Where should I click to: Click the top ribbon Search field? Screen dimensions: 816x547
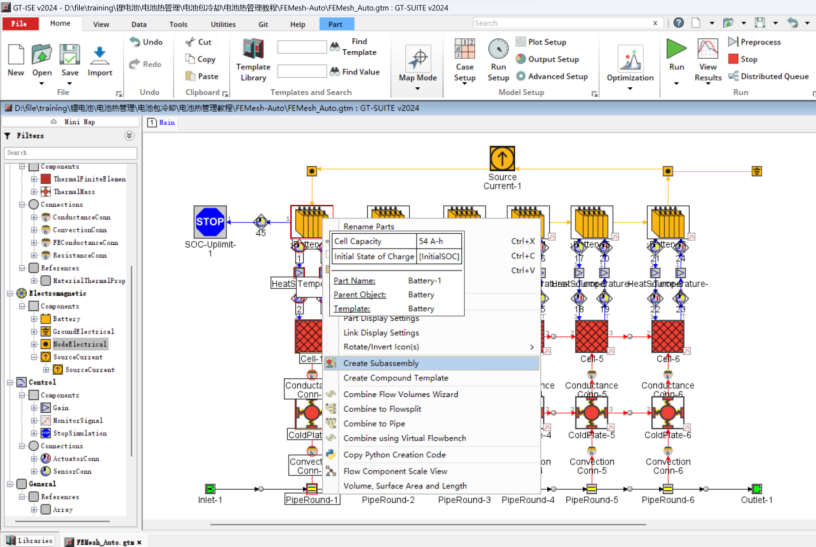click(567, 23)
